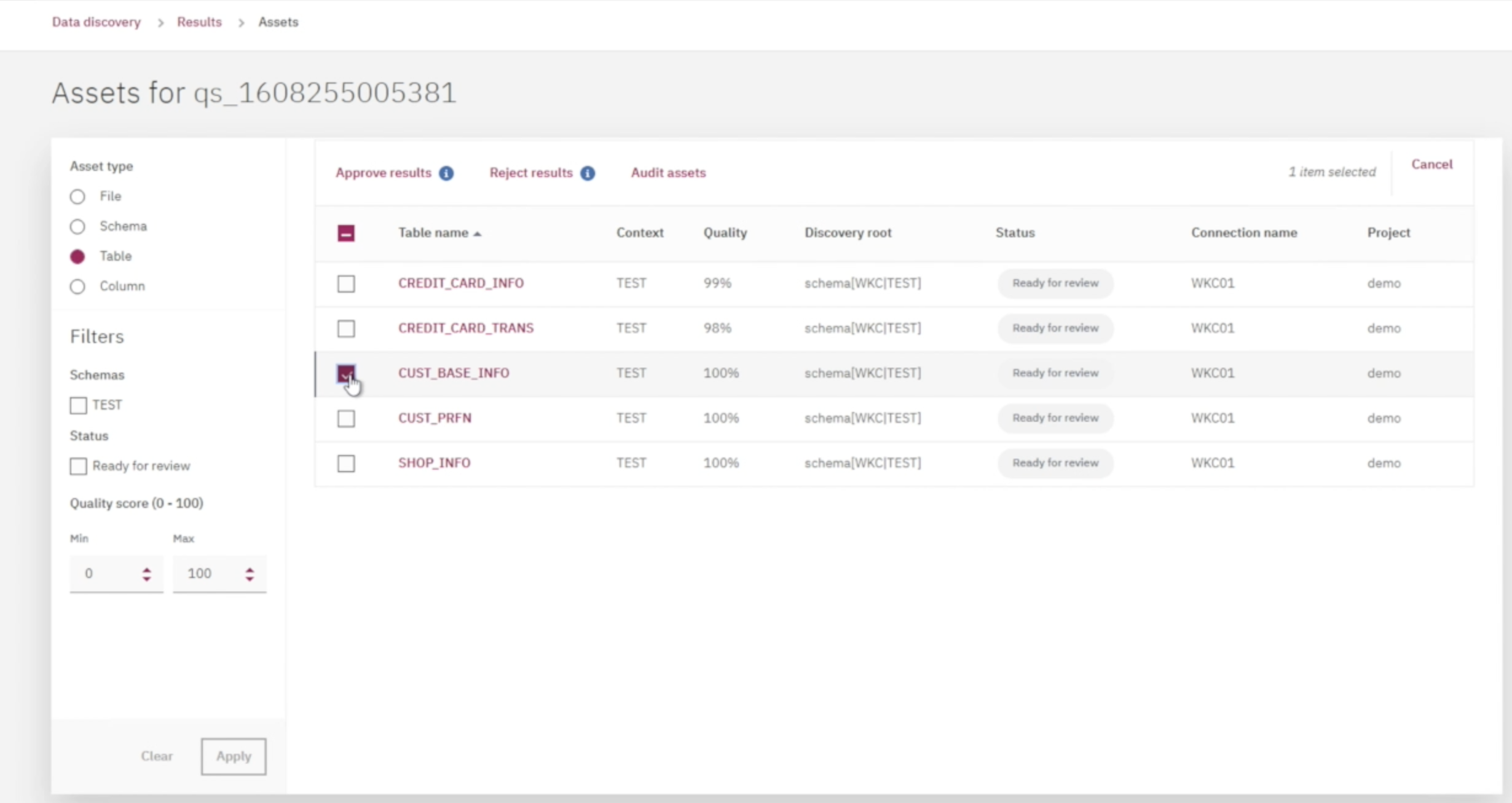Image resolution: width=1512 pixels, height=803 pixels.
Task: Apply the selected filters
Action: pyautogui.click(x=234, y=756)
